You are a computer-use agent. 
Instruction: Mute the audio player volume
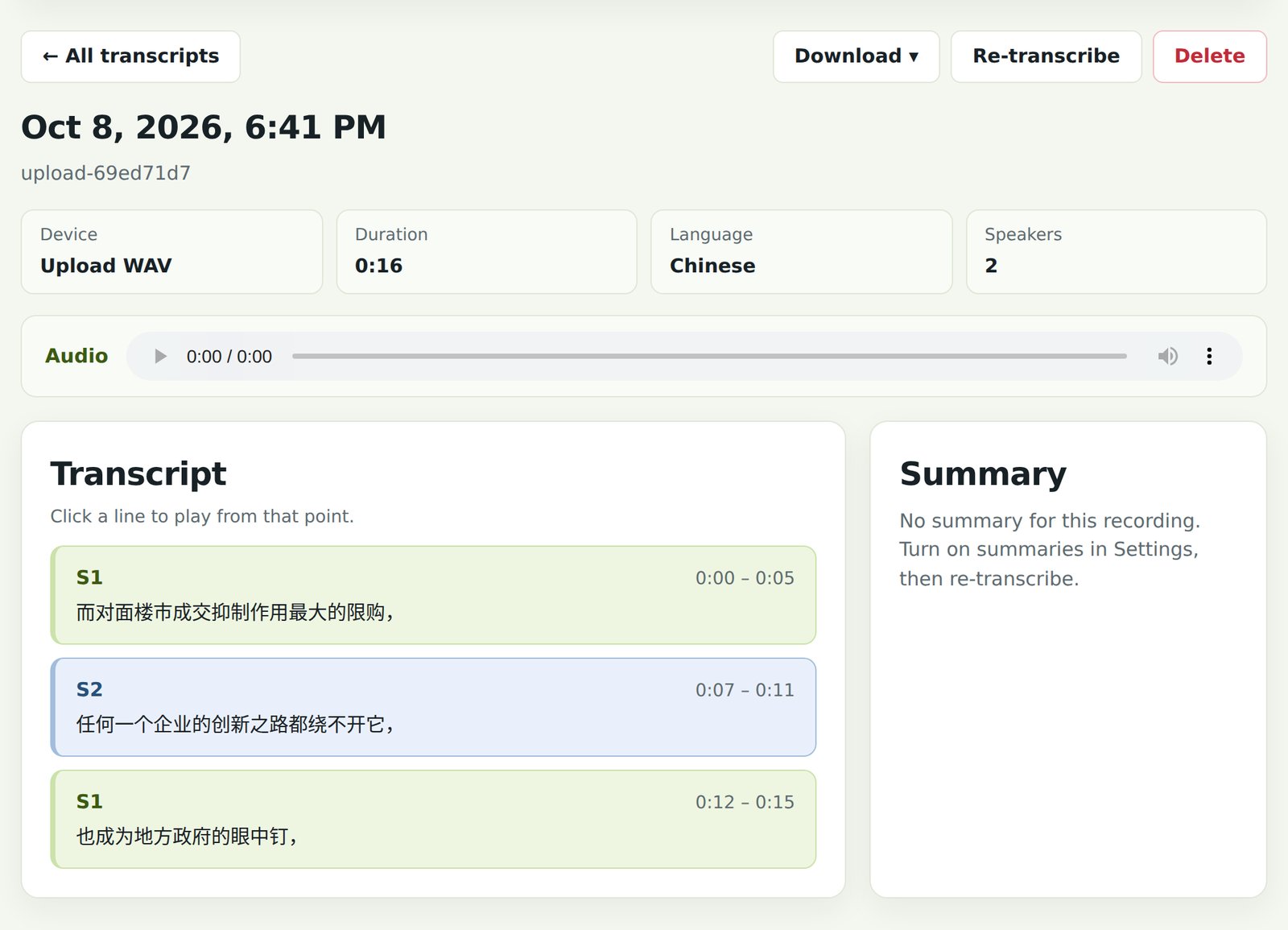pos(1168,356)
